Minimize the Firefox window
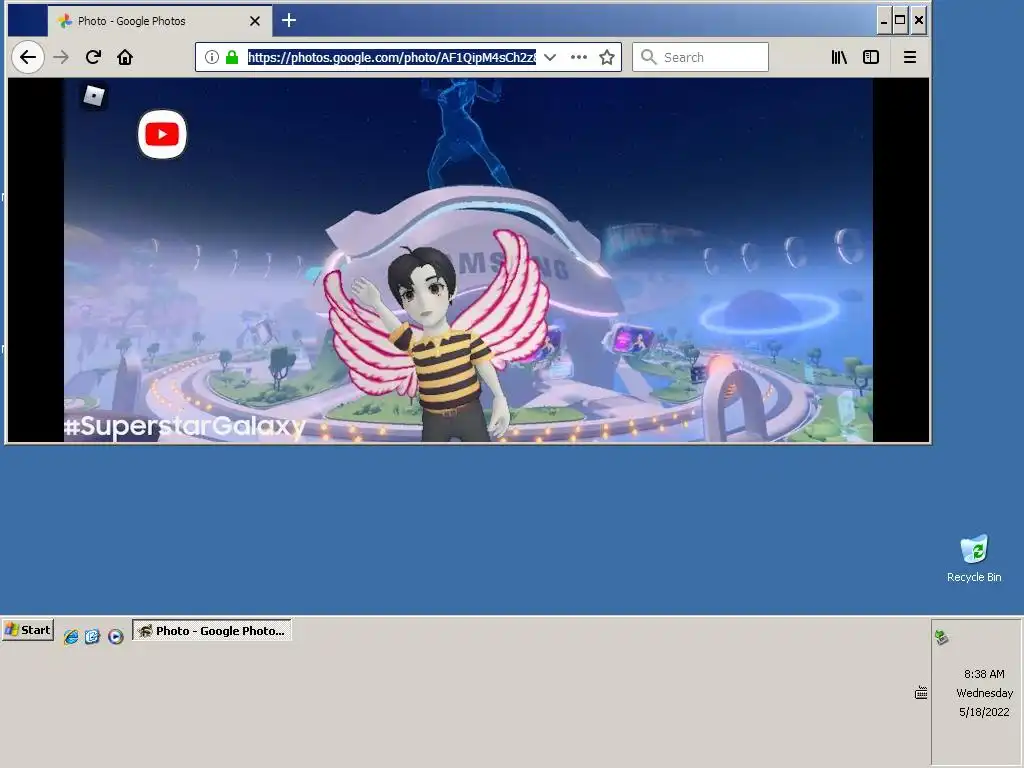This screenshot has width=1024, height=768. coord(884,21)
